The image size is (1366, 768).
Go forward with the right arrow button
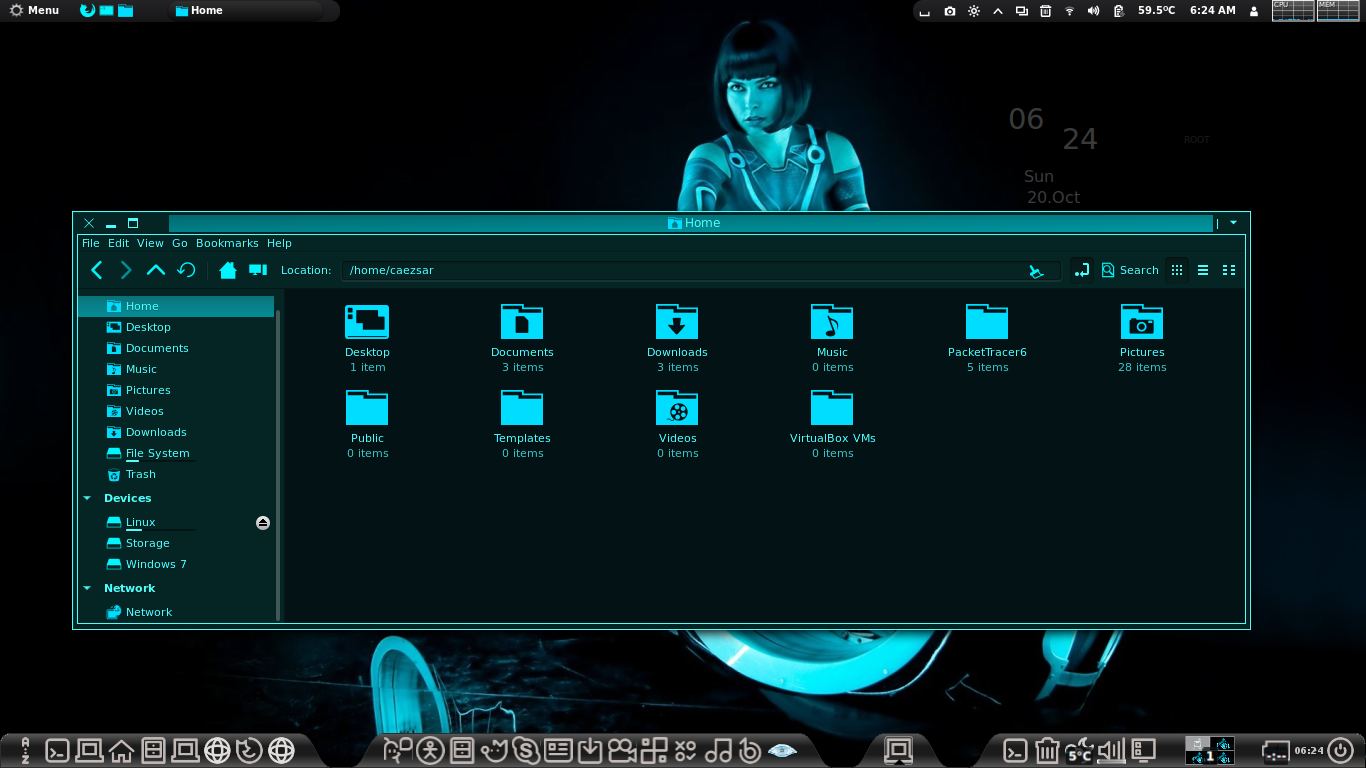[126, 270]
